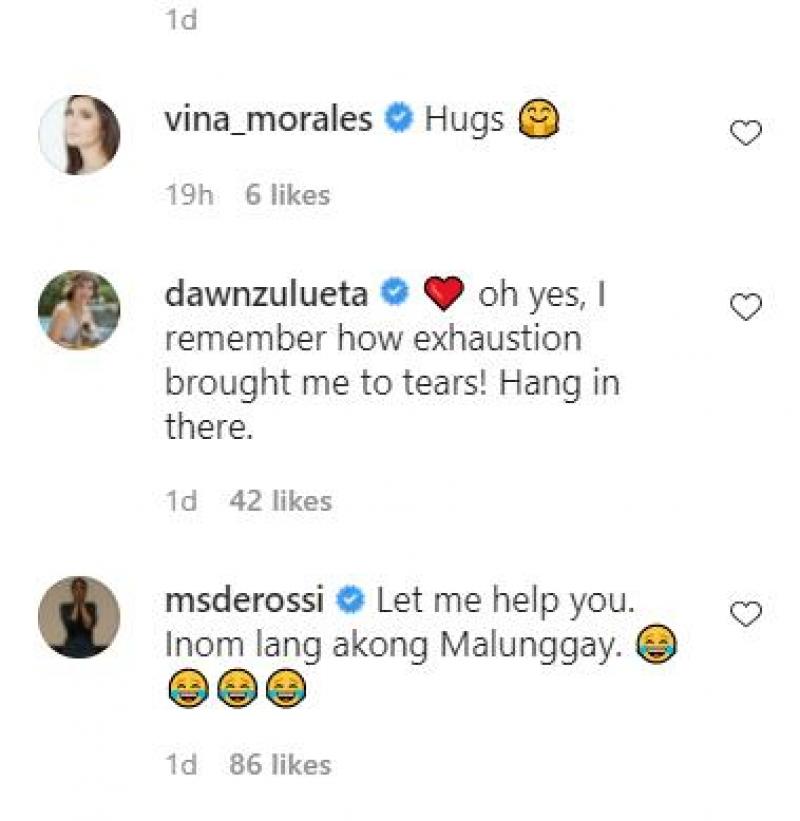Open the "86 likes" count

280,765
